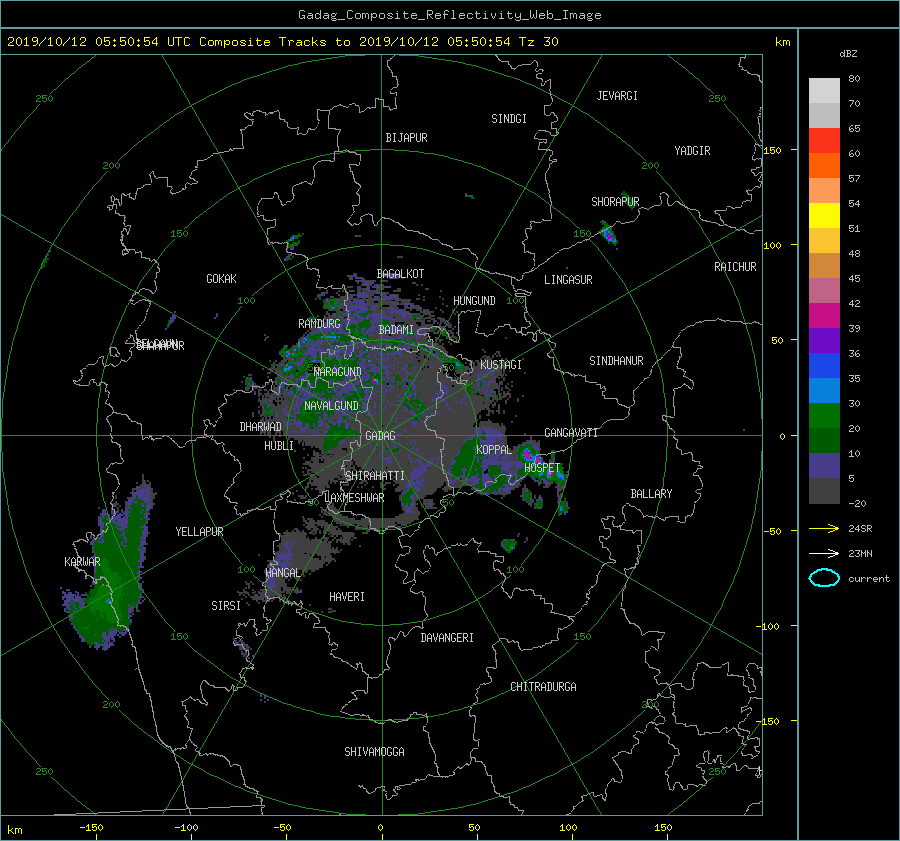This screenshot has width=900, height=841.
Task: Click the magenta storm cell near Shorapur
Action: point(608,234)
